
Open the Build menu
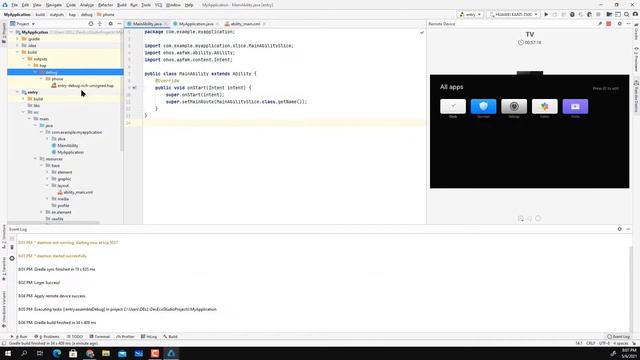point(122,5)
